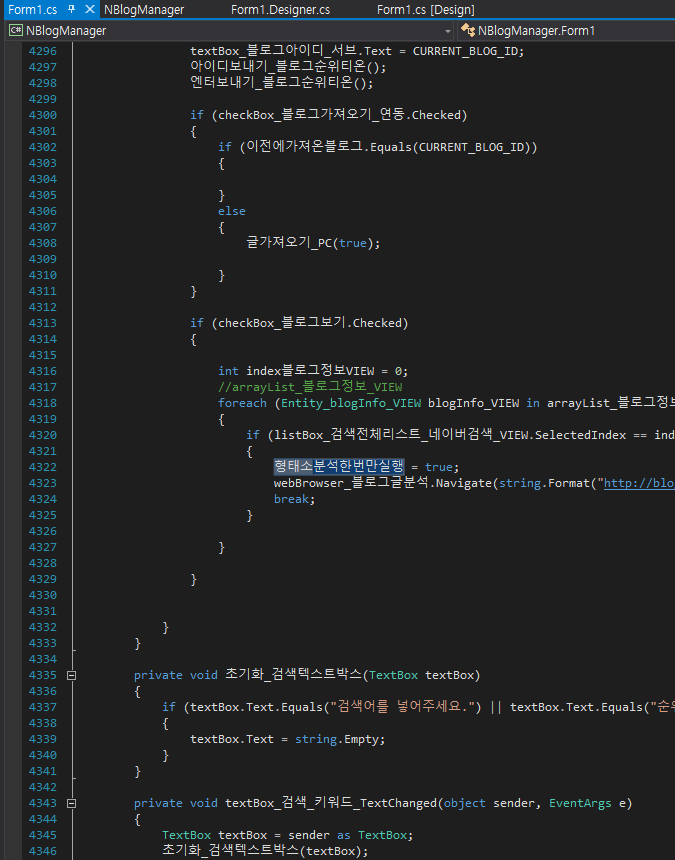Click TextBox textBox = sender as TextBox line
The image size is (675, 860).
tap(287, 835)
